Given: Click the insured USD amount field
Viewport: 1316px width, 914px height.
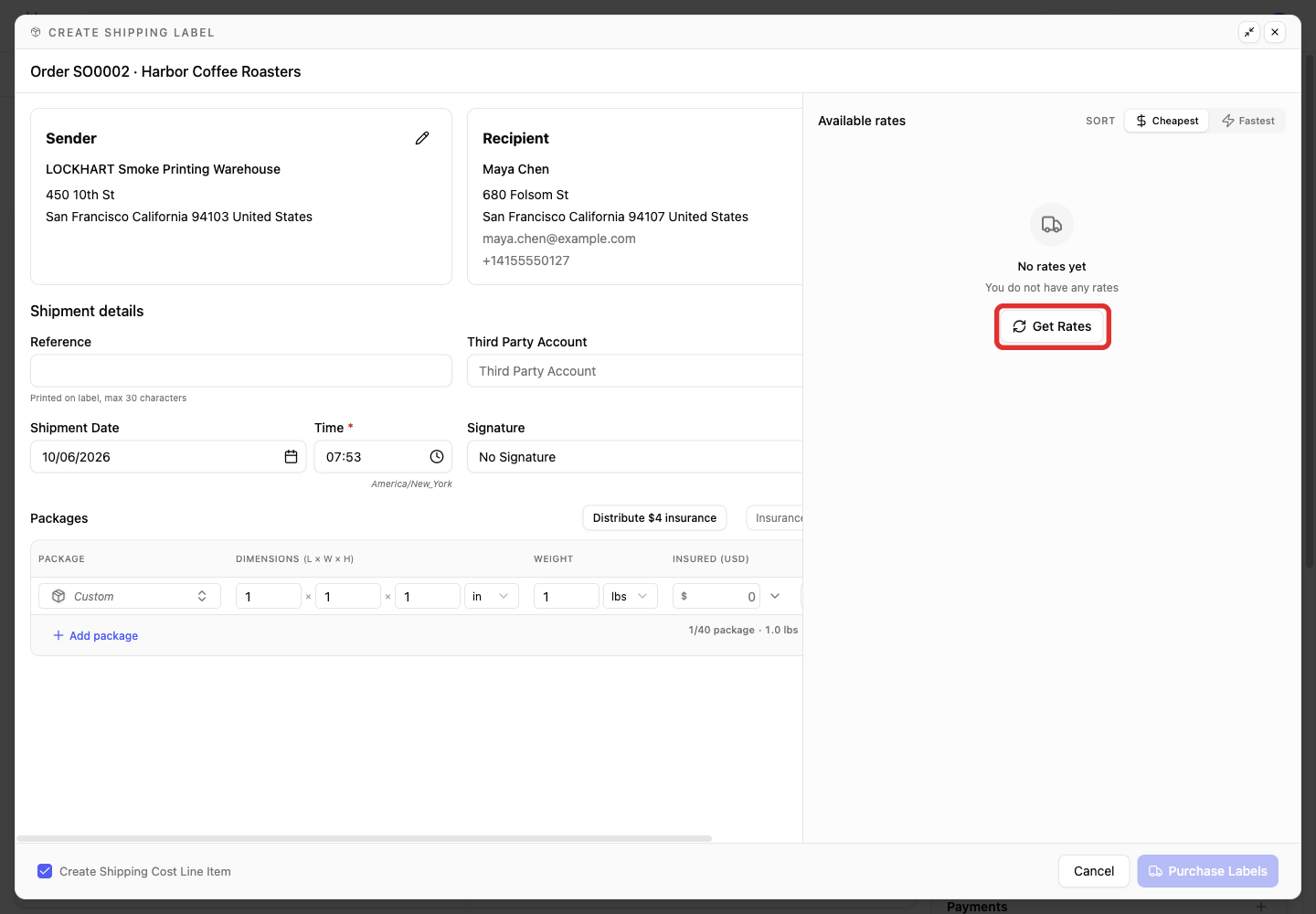Looking at the screenshot, I should coord(716,596).
